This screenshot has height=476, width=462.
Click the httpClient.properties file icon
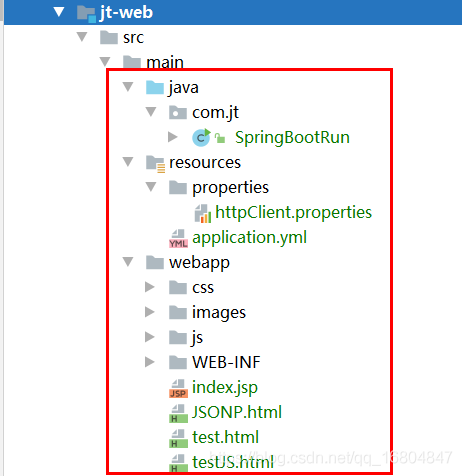click(x=203, y=213)
